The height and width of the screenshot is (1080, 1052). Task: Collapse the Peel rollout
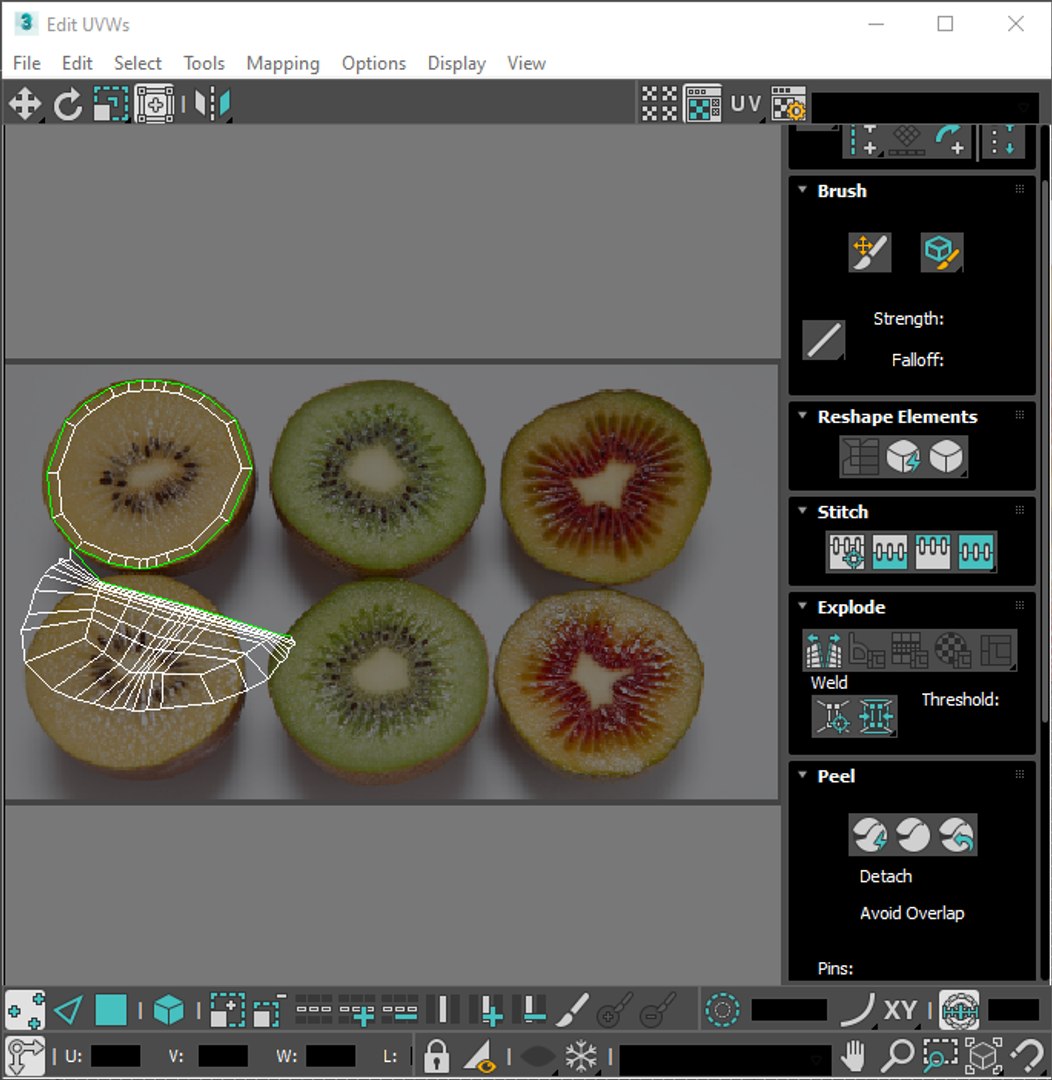pos(802,774)
